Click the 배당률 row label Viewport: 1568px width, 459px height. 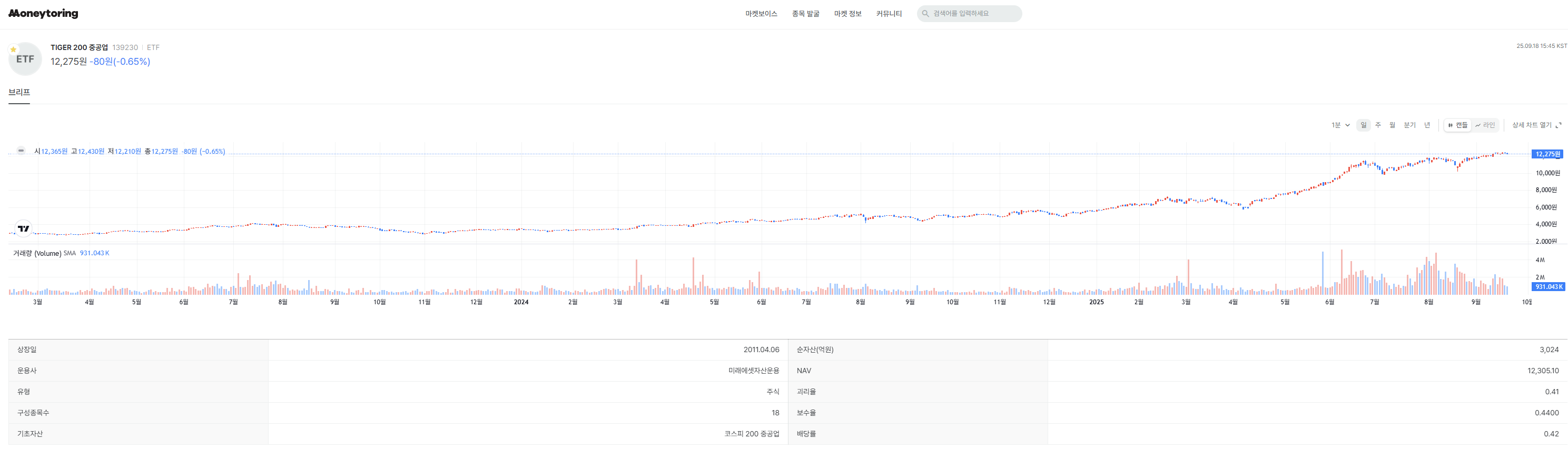pyautogui.click(x=806, y=434)
